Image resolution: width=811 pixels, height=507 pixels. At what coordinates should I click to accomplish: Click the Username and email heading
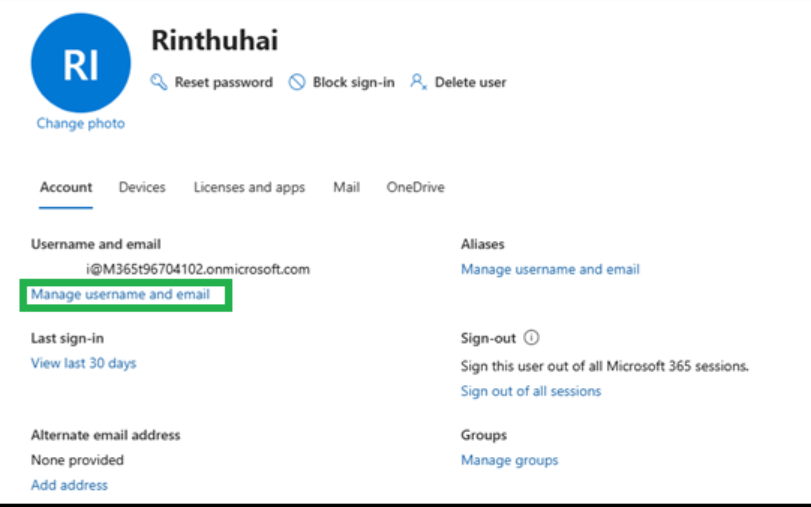point(96,244)
